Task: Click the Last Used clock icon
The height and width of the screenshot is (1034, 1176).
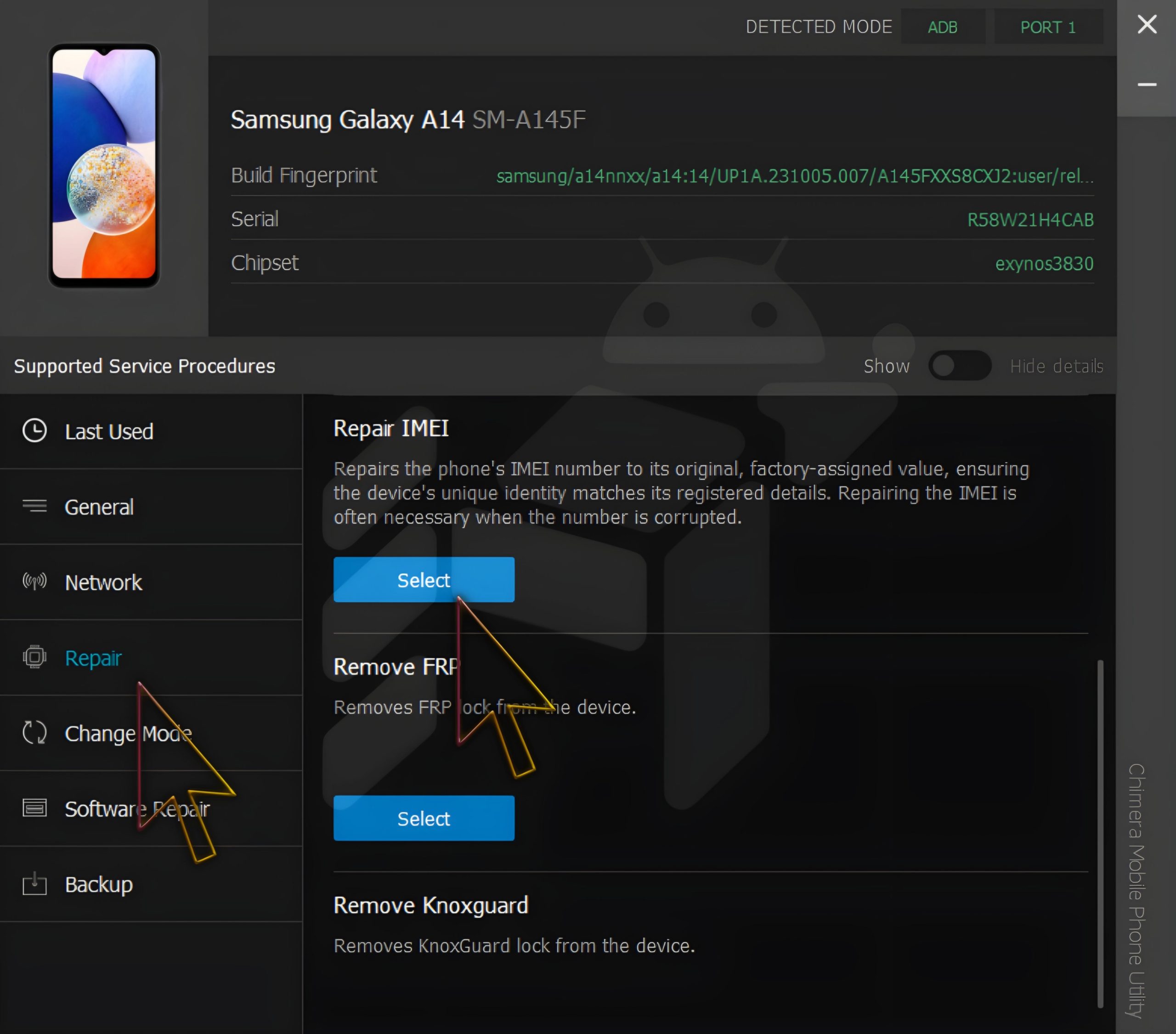Action: click(34, 431)
